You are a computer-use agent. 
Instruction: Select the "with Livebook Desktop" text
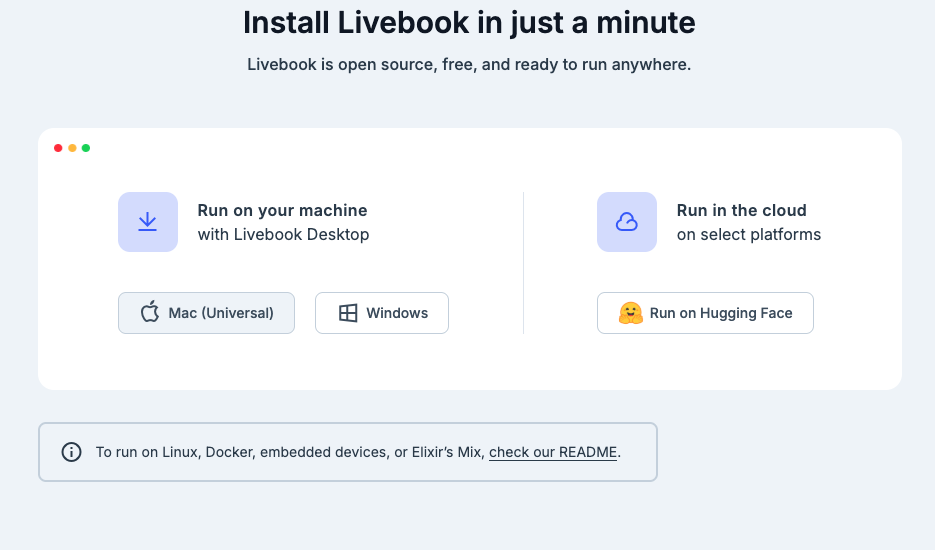(283, 234)
